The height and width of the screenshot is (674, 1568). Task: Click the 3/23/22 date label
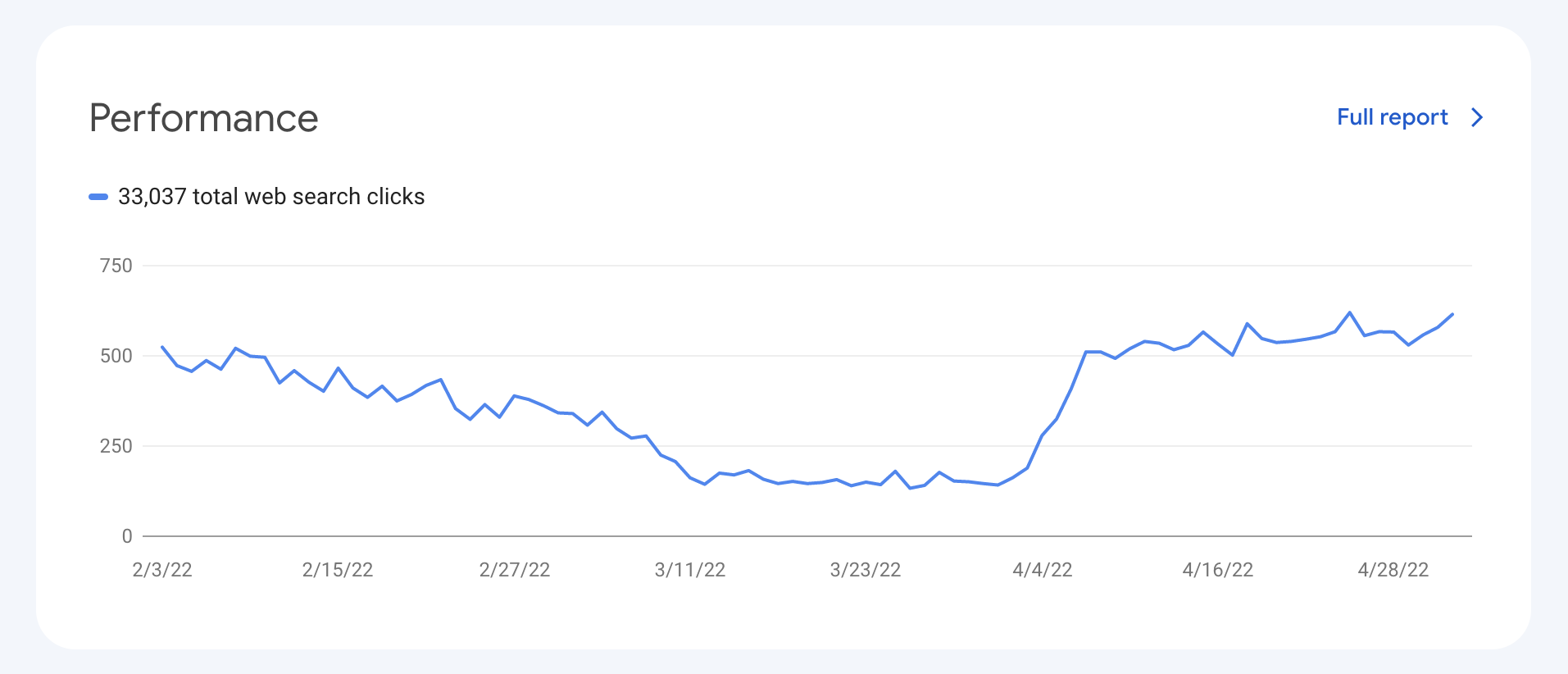tap(866, 570)
